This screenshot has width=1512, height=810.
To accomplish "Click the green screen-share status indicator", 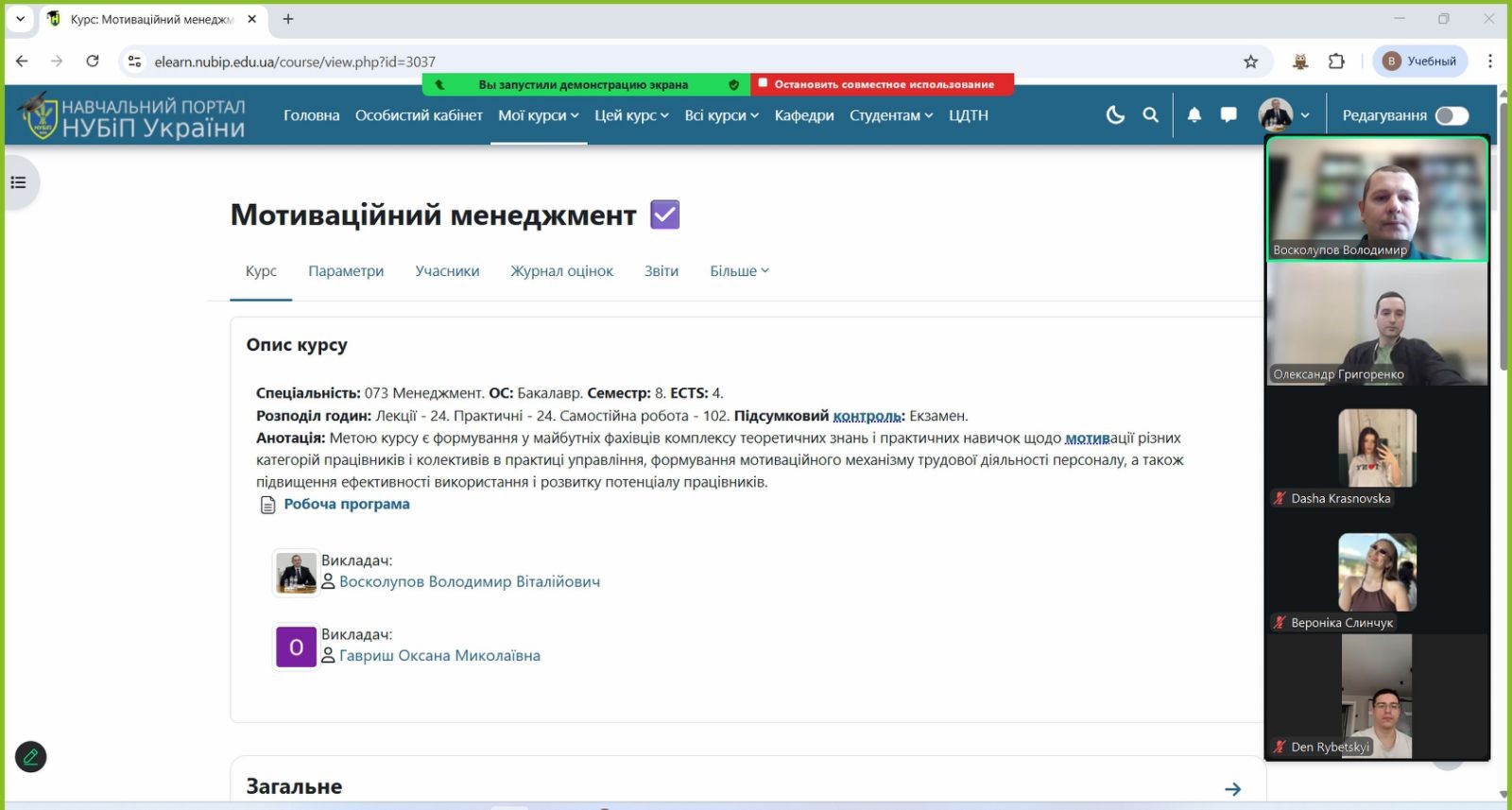I will (x=586, y=84).
